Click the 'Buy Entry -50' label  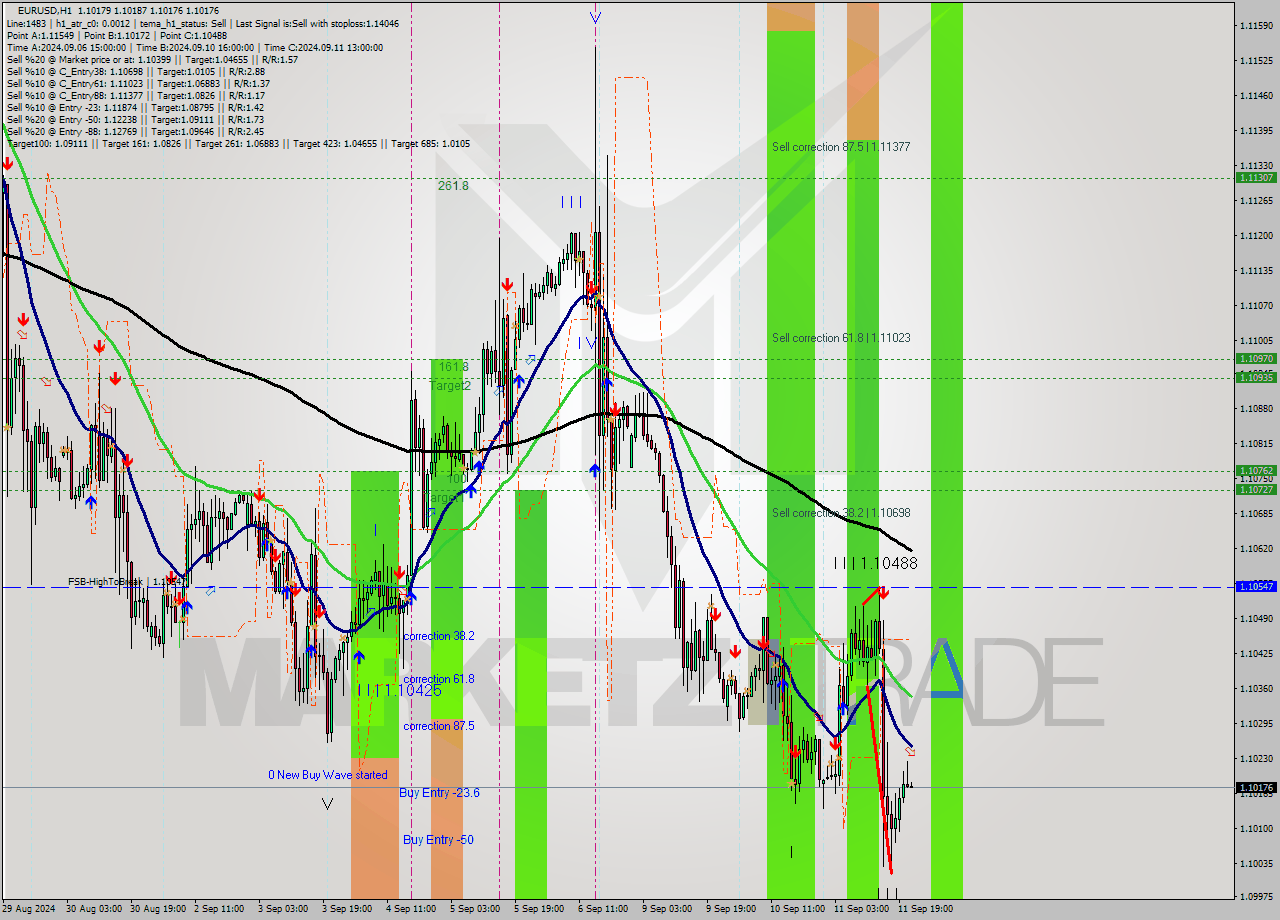point(438,840)
